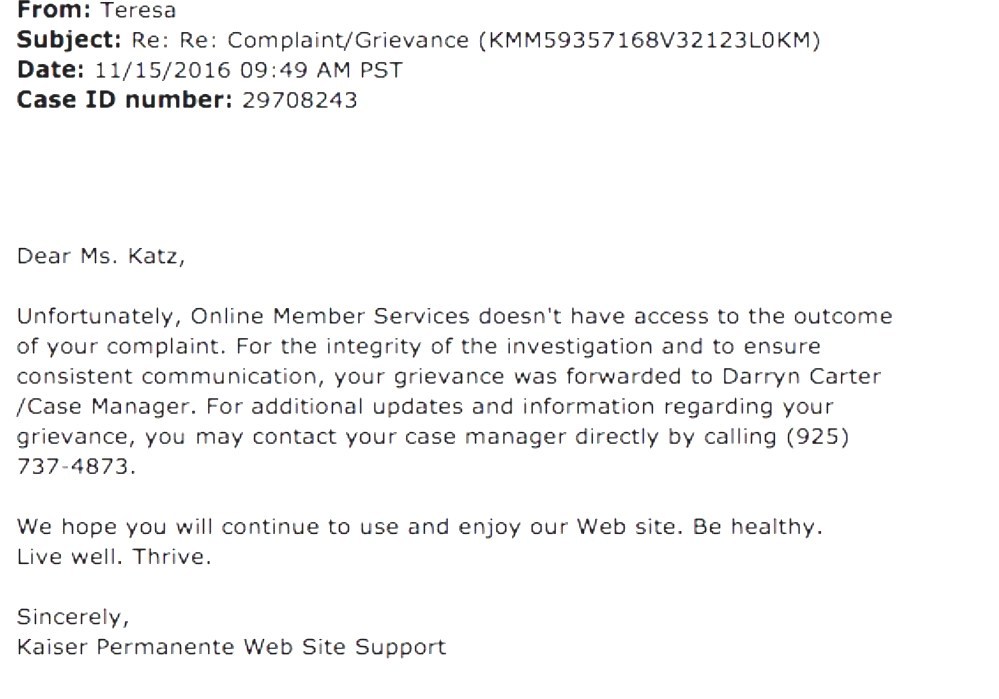Select the Subject line reference code KMM59357168V32123L0KM
Screen dimensions: 999x699
point(649,40)
